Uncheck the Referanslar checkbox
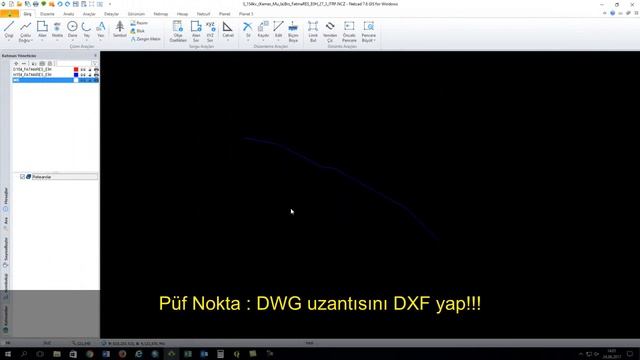This screenshot has height=360, width=640. [22, 177]
